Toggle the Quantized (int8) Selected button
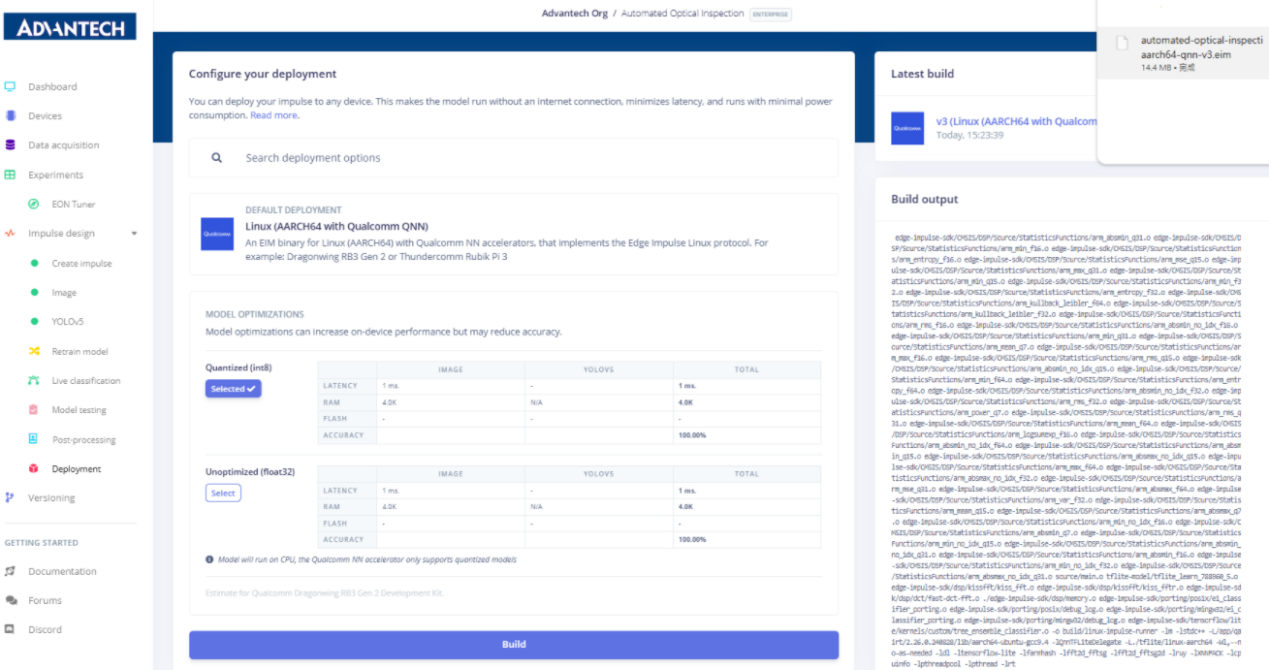The width and height of the screenshot is (1269, 670). 234,389
